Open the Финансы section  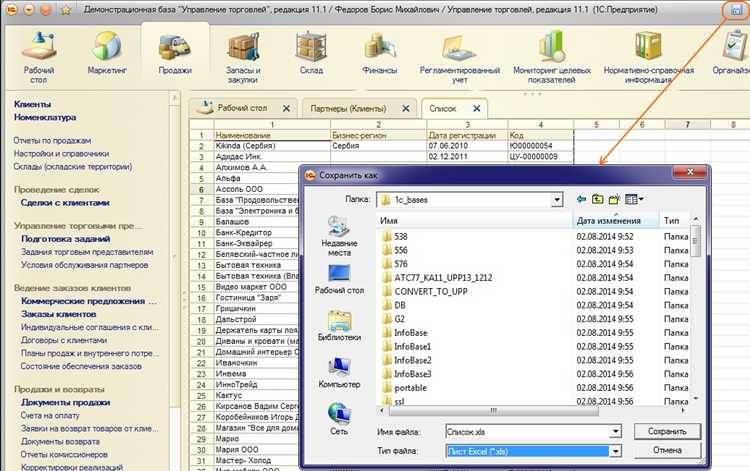[380, 54]
